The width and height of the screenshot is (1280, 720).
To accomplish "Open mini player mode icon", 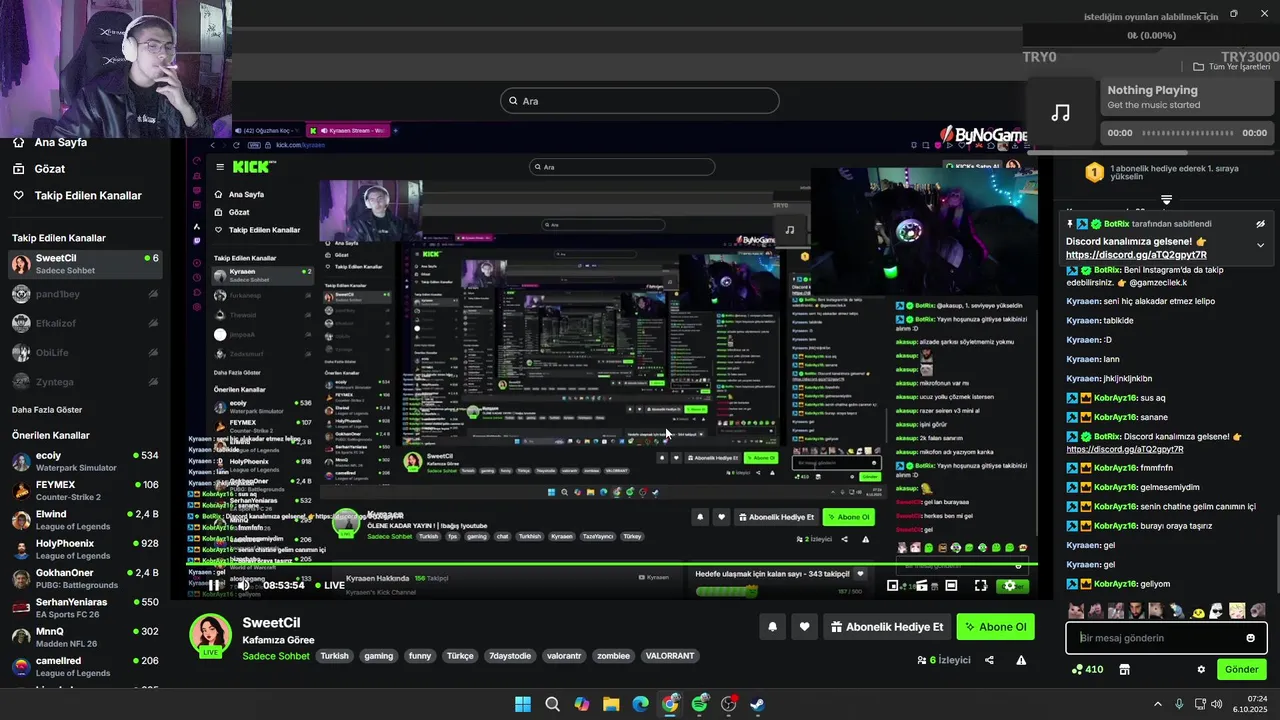I will 893,585.
